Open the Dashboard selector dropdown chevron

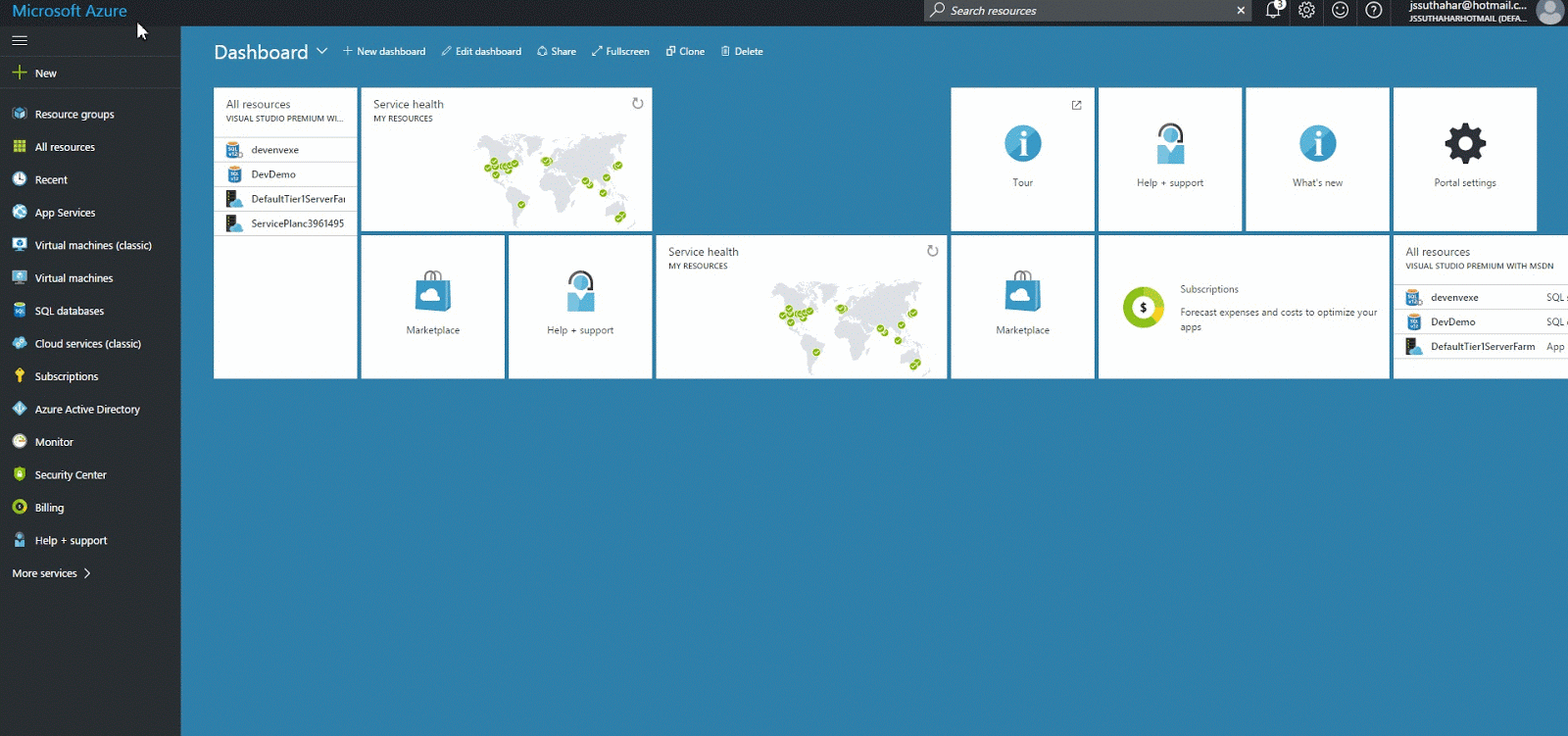point(321,51)
